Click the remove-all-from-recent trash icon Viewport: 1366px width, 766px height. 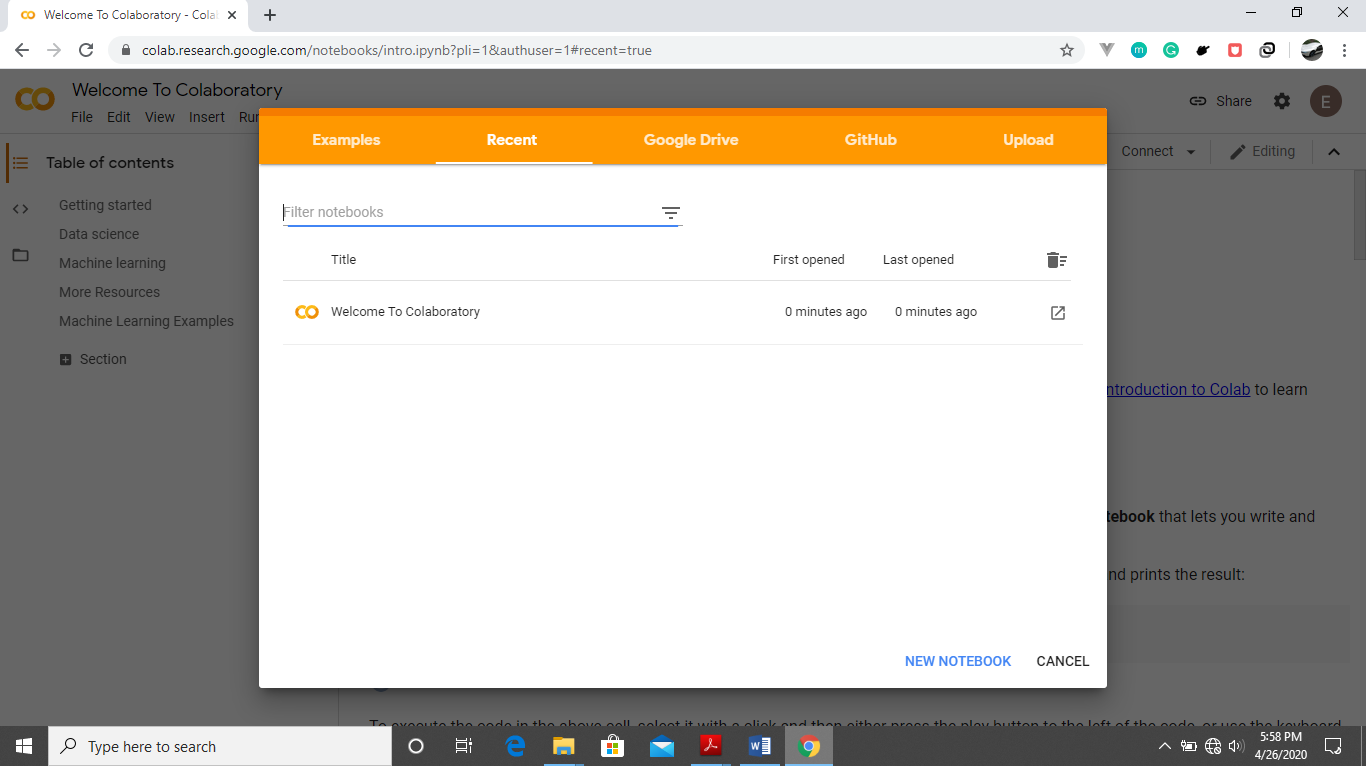point(1057,260)
